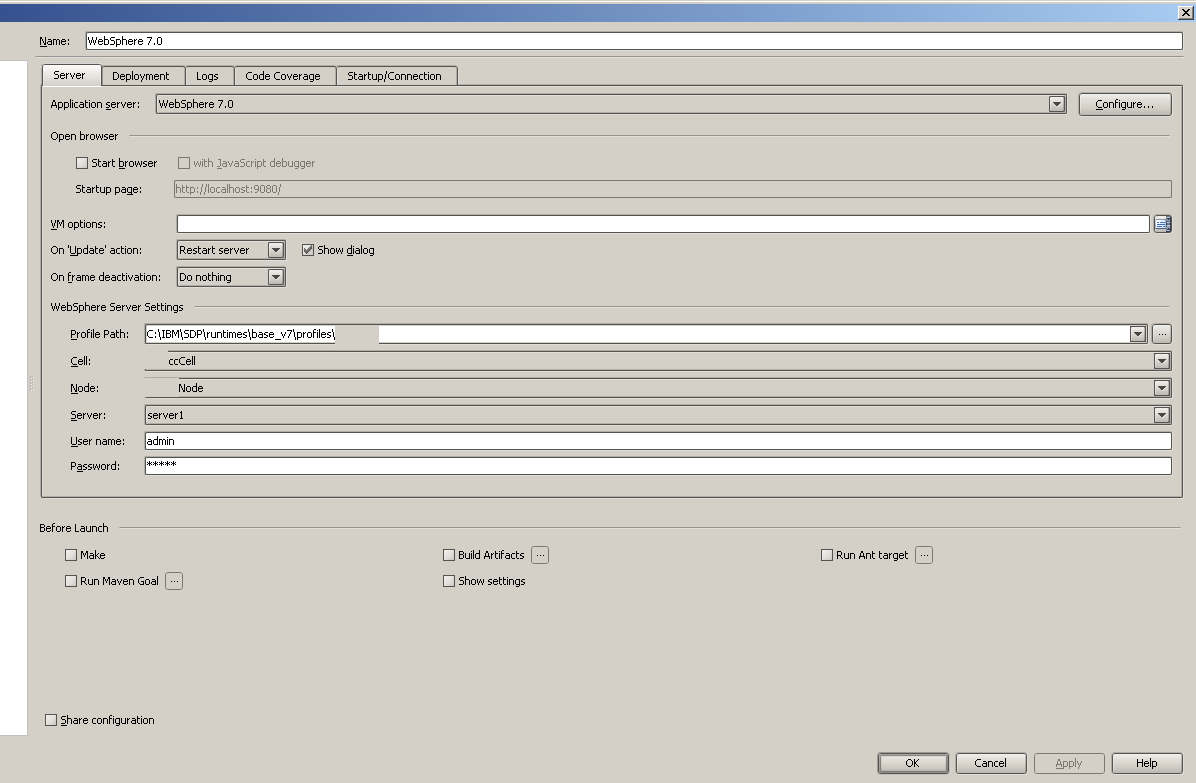Open the Code Coverage tab
The height and width of the screenshot is (783, 1196).
[283, 76]
